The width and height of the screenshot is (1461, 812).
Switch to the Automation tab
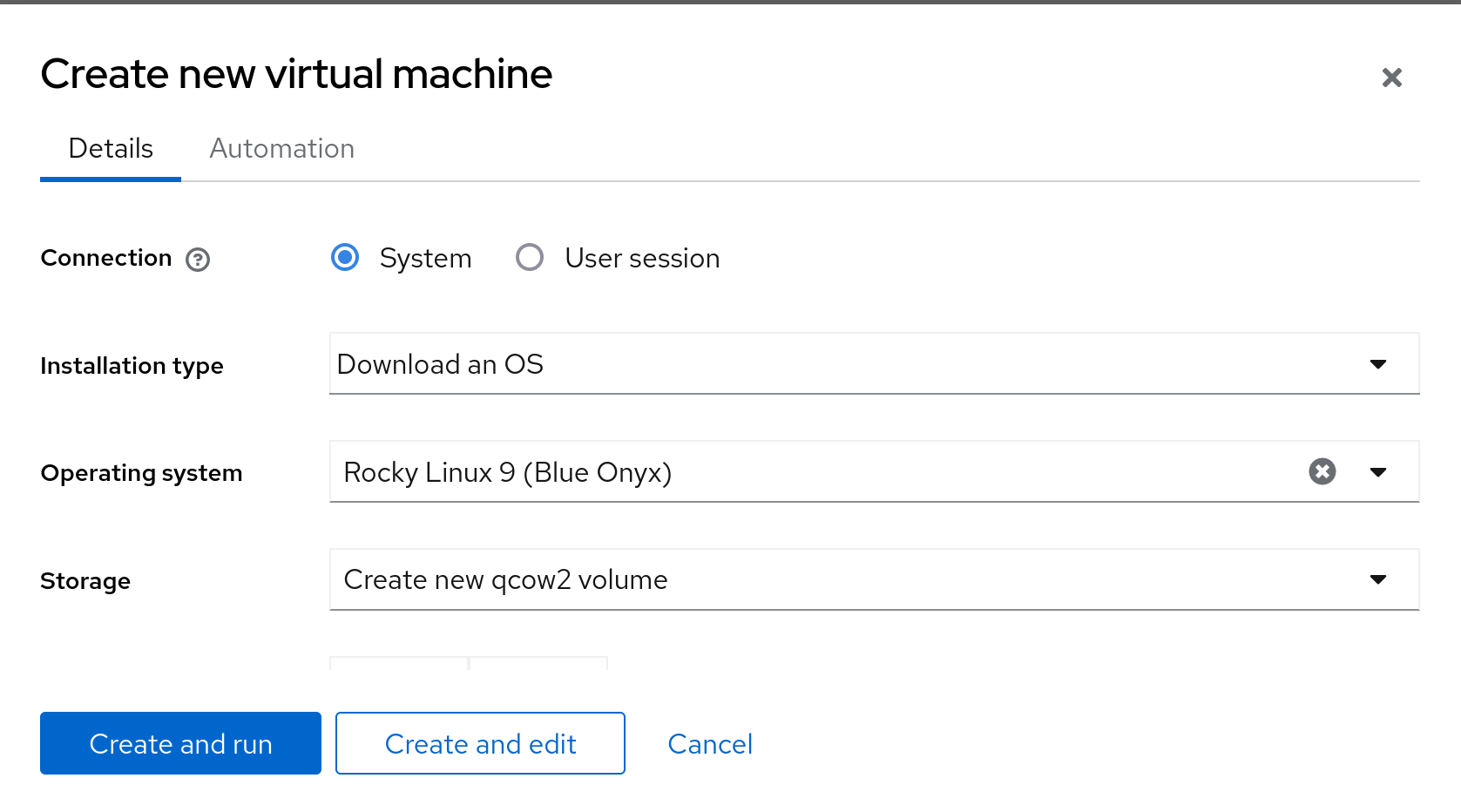(281, 148)
